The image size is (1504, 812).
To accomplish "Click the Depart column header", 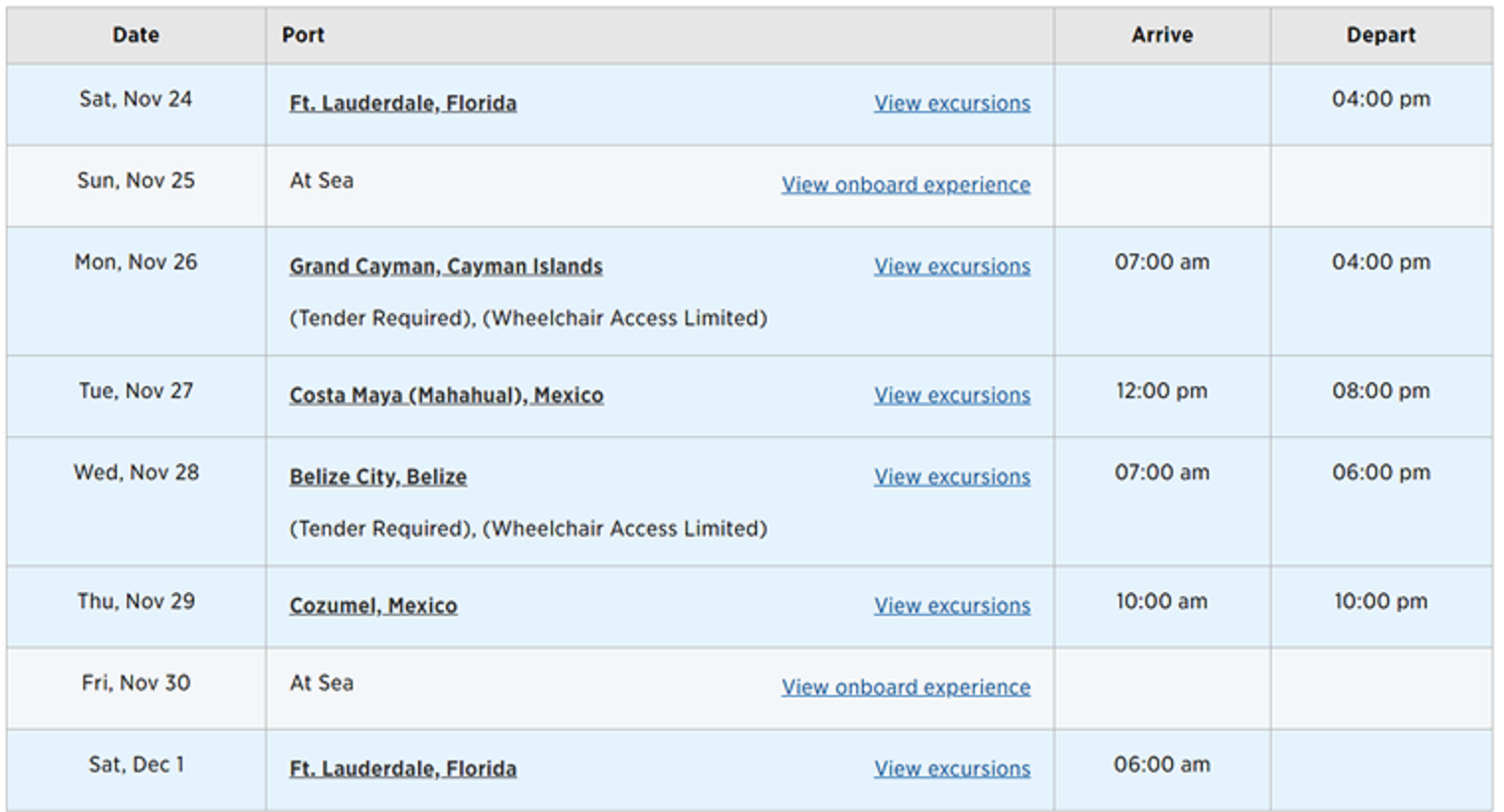I will tap(1380, 35).
